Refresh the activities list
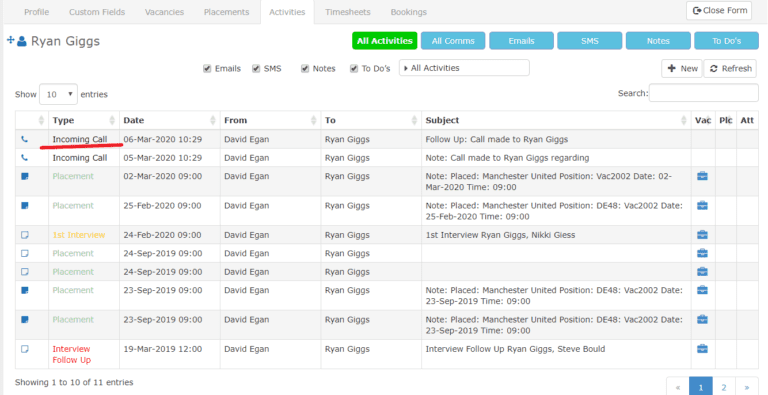 (x=730, y=69)
